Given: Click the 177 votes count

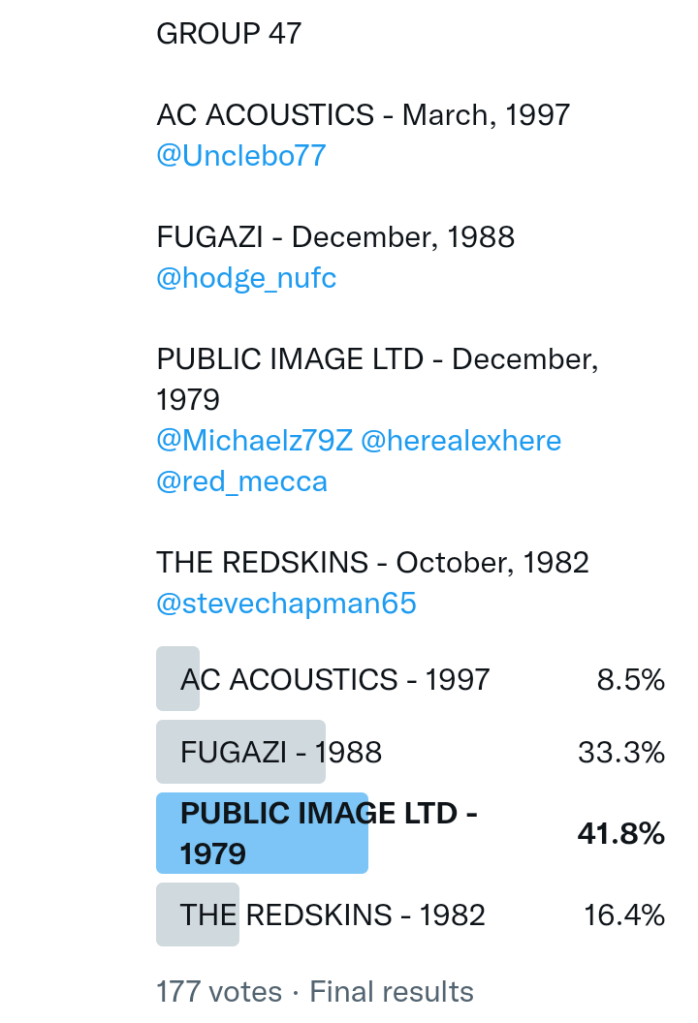Looking at the screenshot, I should point(219,992).
